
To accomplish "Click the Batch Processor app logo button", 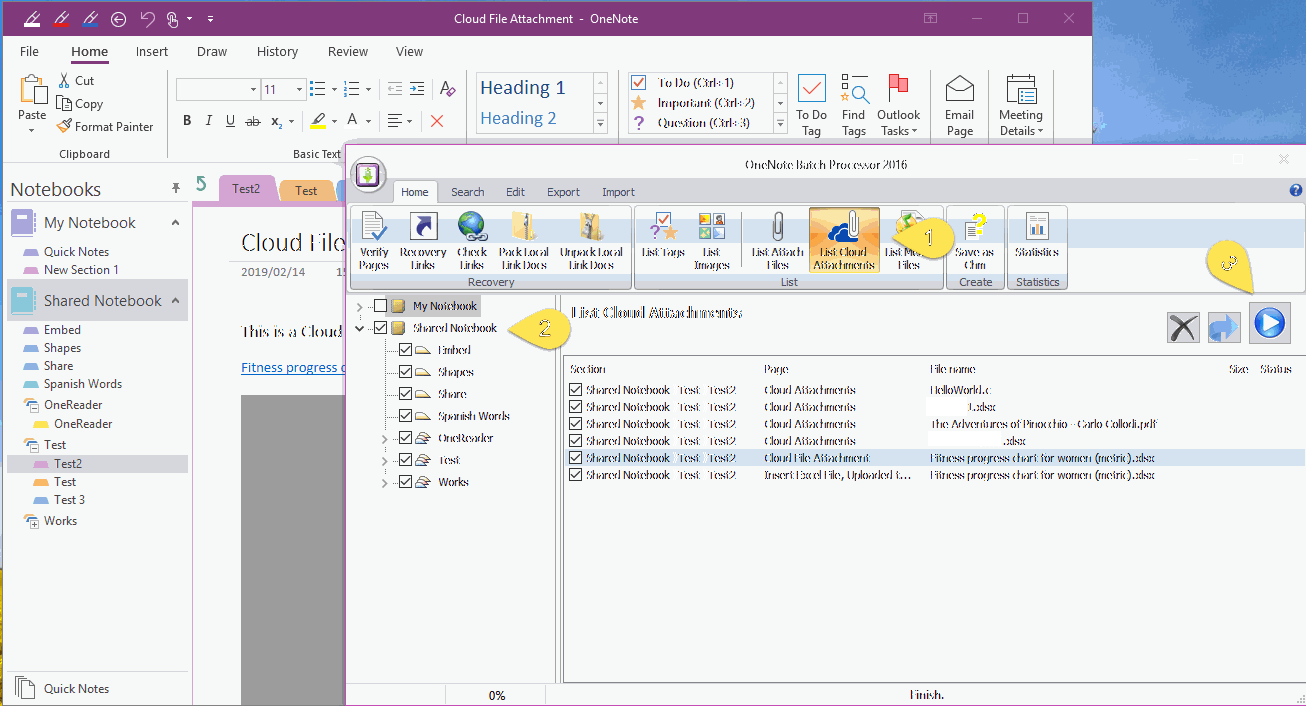I will (x=367, y=174).
